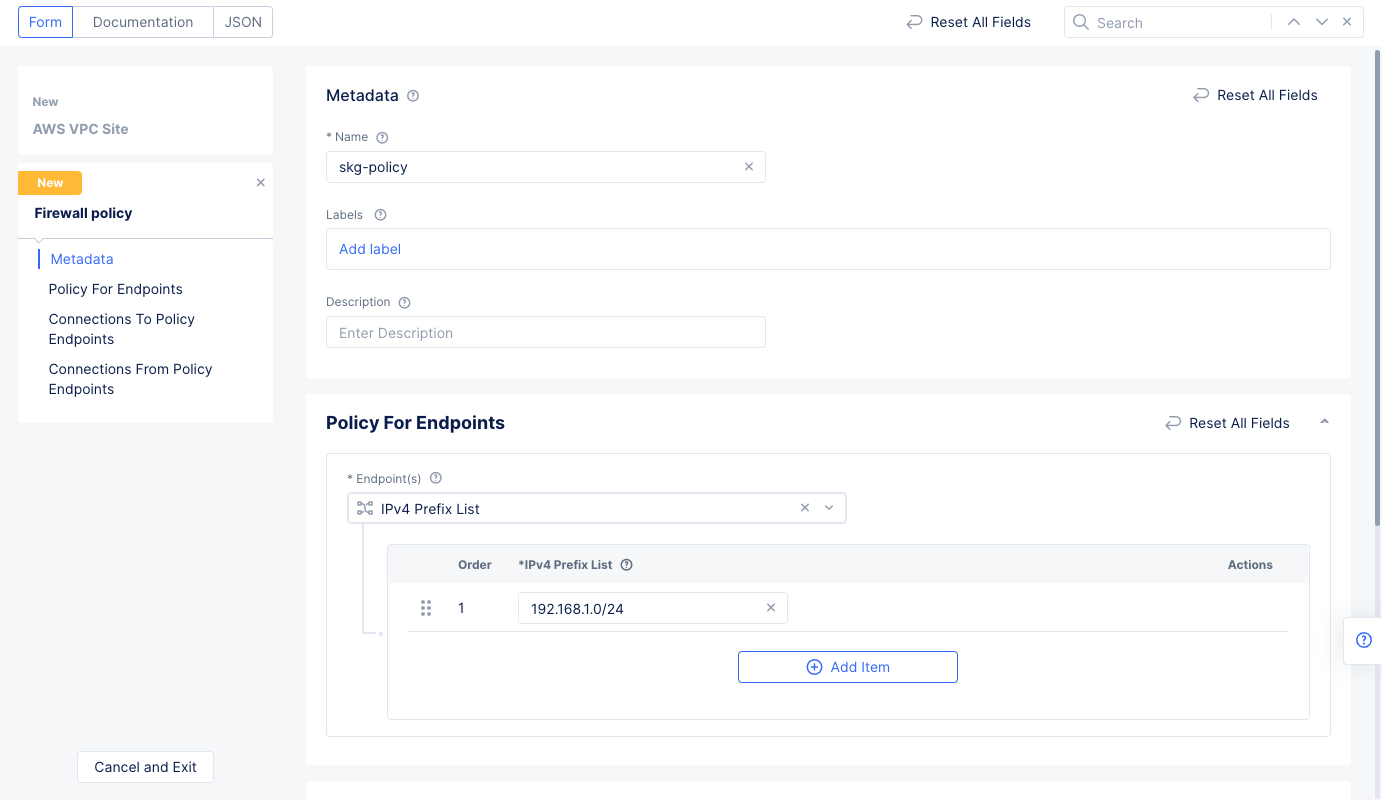Clear the skg-policy name field
This screenshot has height=800, width=1382.
click(x=748, y=167)
